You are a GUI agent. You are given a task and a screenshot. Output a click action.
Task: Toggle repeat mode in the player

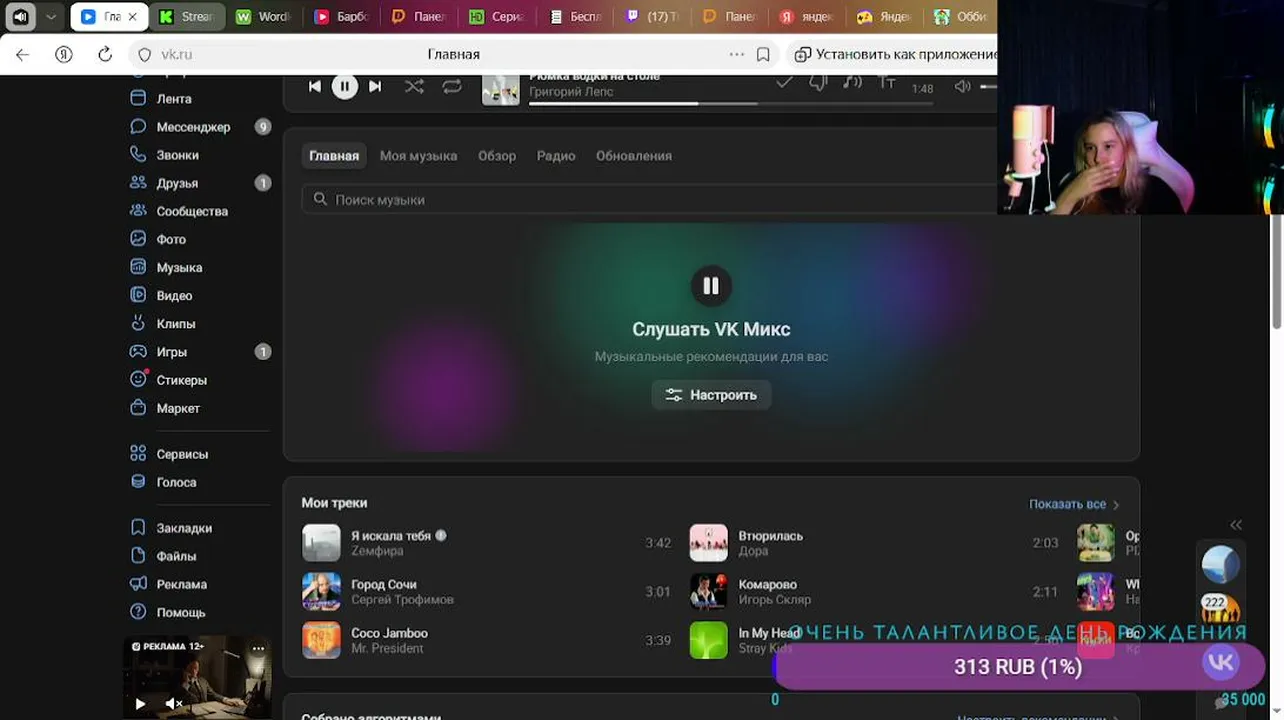pos(452,87)
